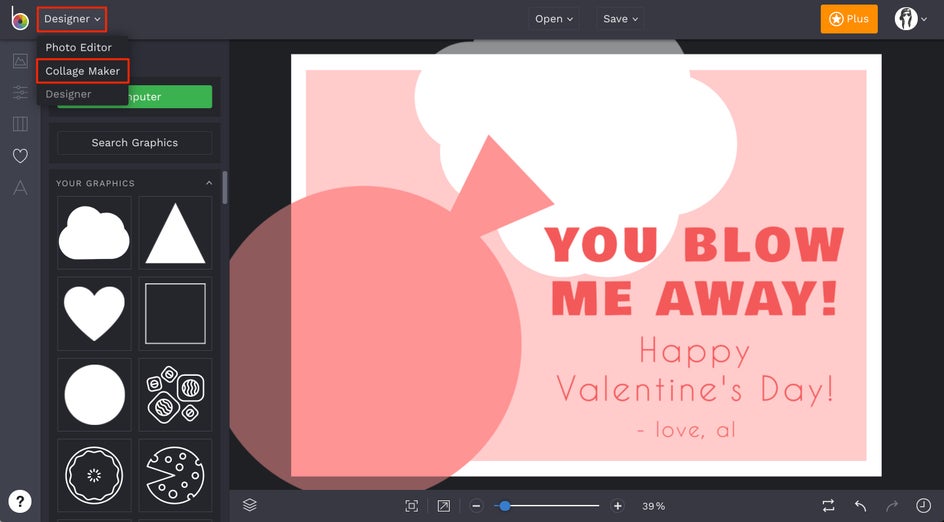Click the 39% zoom level value

pos(653,506)
